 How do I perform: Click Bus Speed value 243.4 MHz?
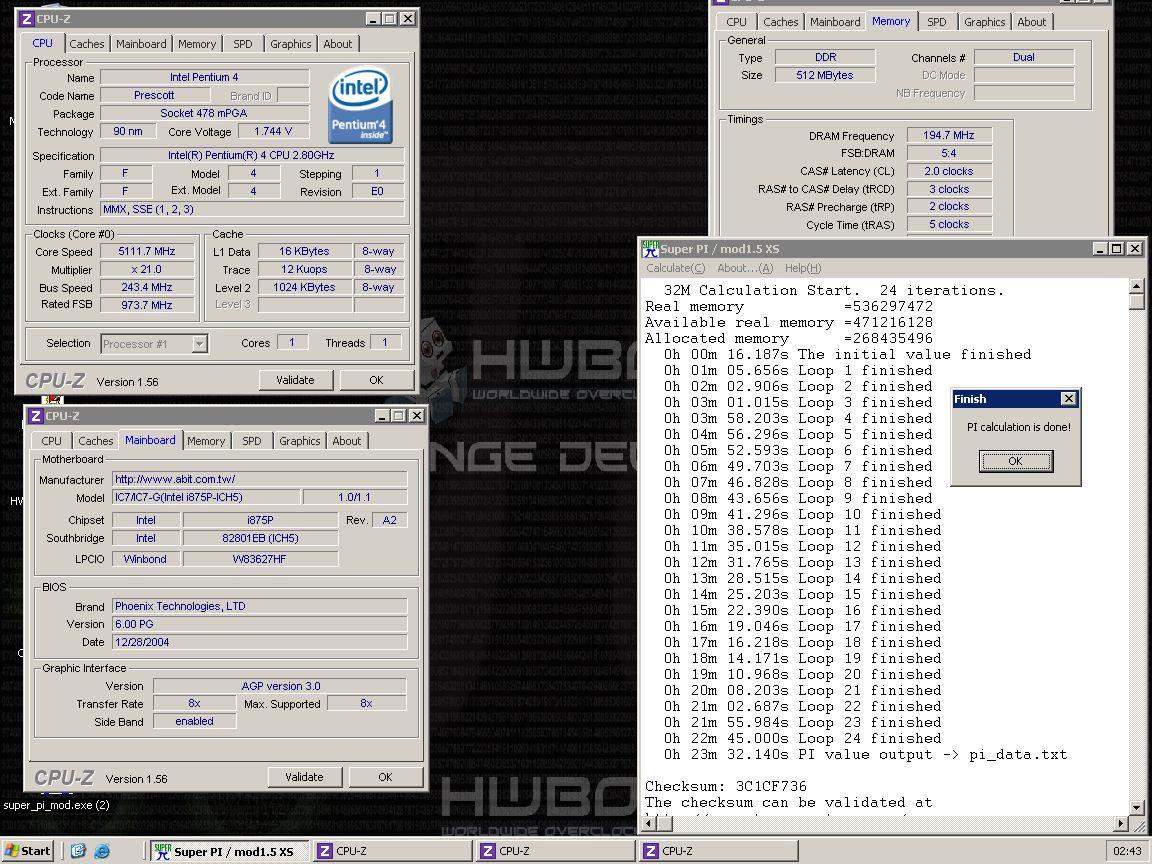147,287
